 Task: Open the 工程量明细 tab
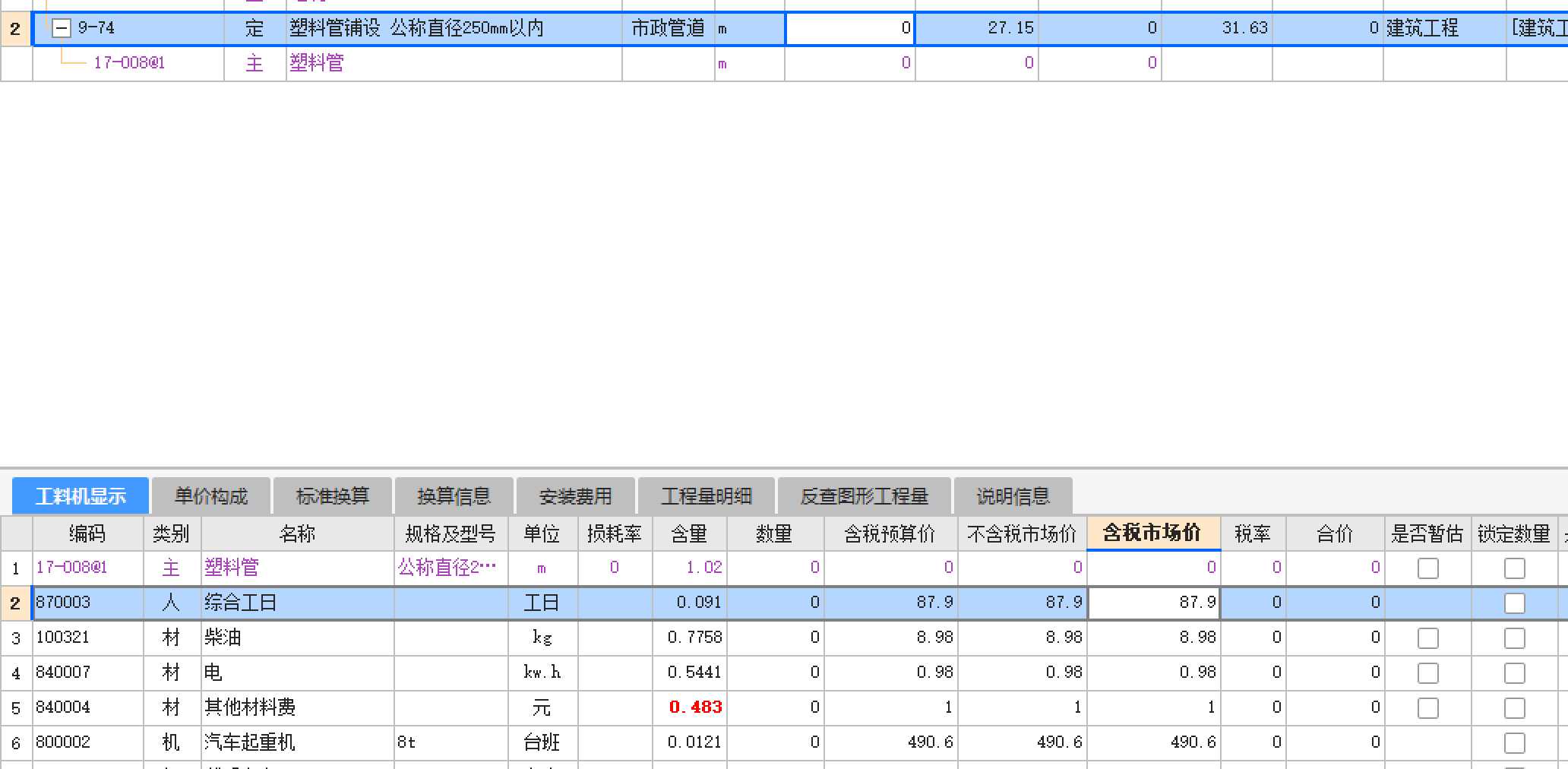(707, 496)
